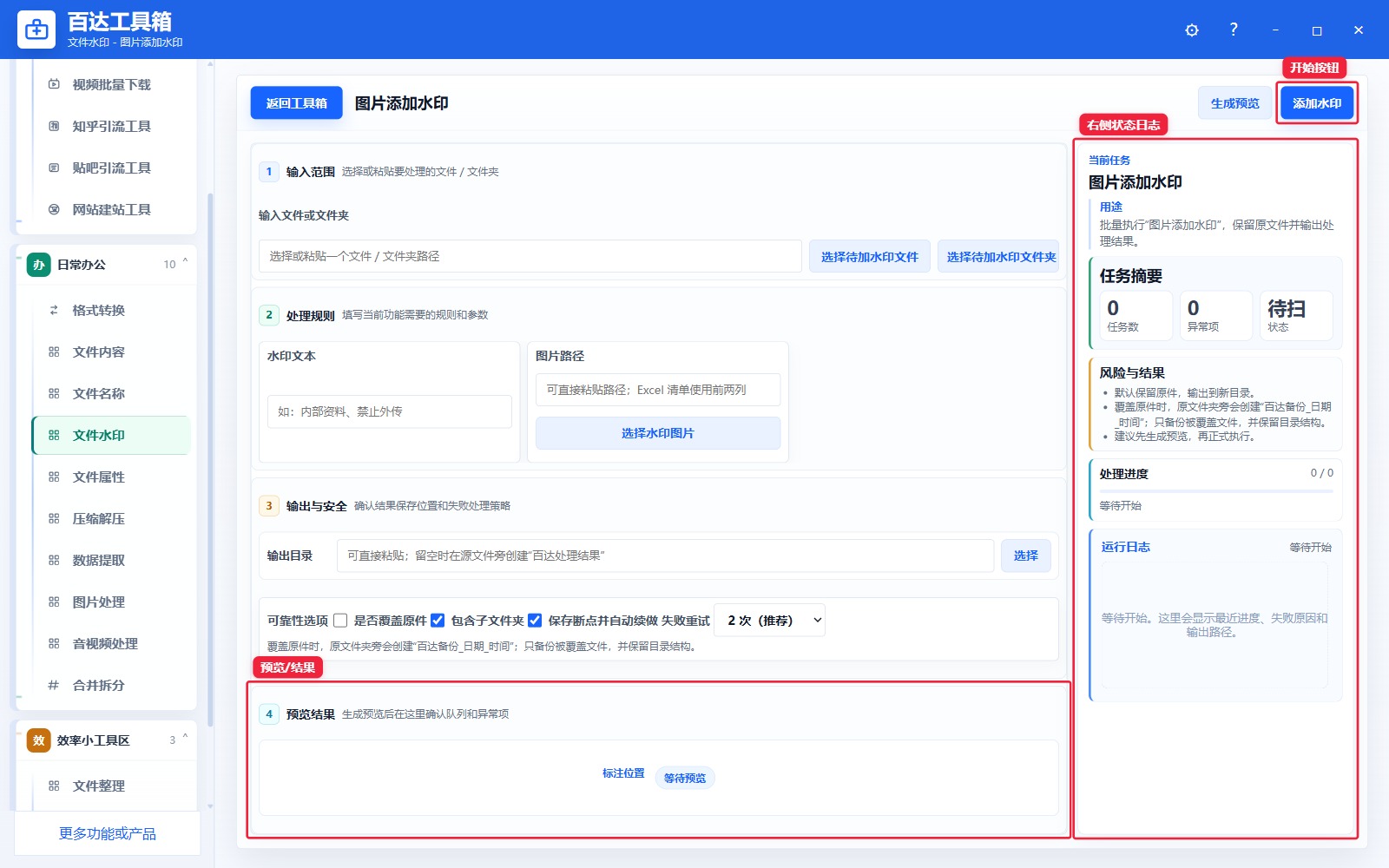Image resolution: width=1389 pixels, height=868 pixels.
Task: Open the 图片处理 sidebar item
Action: point(111,602)
